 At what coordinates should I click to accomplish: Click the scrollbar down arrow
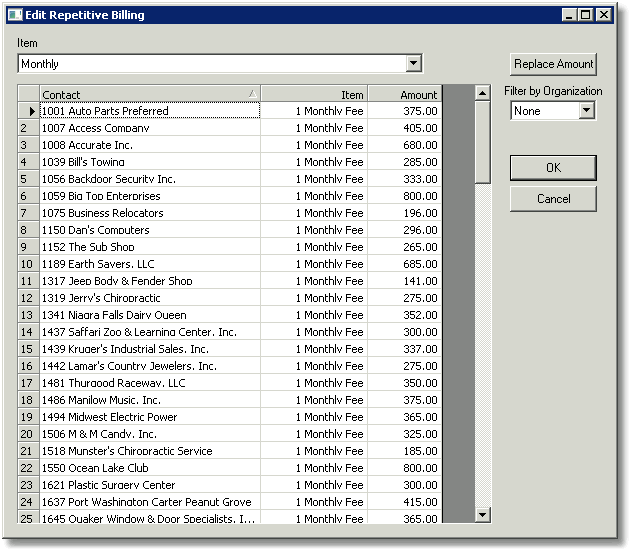coord(482,515)
